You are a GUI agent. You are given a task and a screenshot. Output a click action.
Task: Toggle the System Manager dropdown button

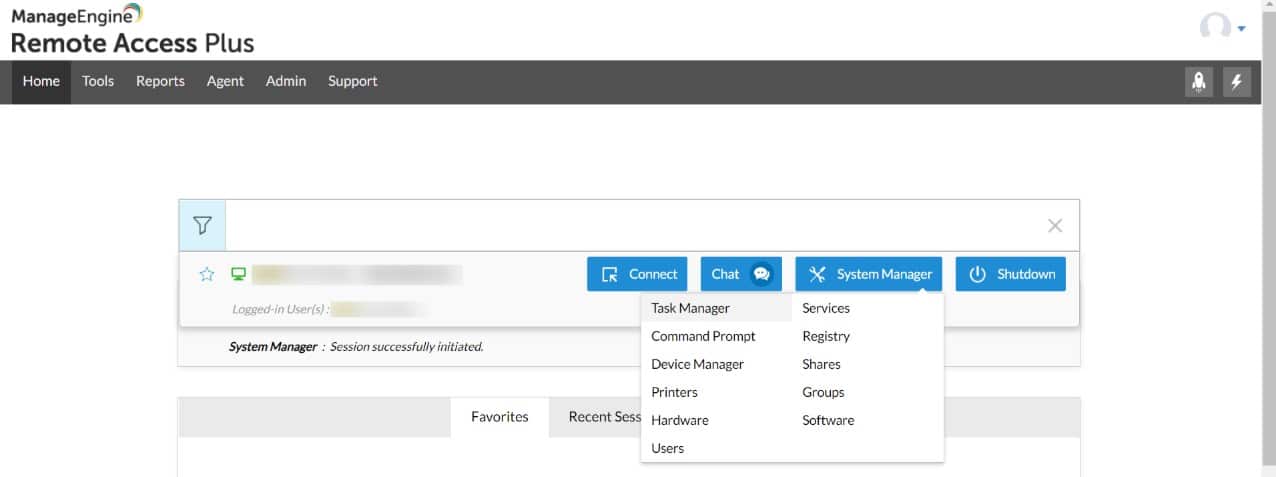[x=869, y=274]
